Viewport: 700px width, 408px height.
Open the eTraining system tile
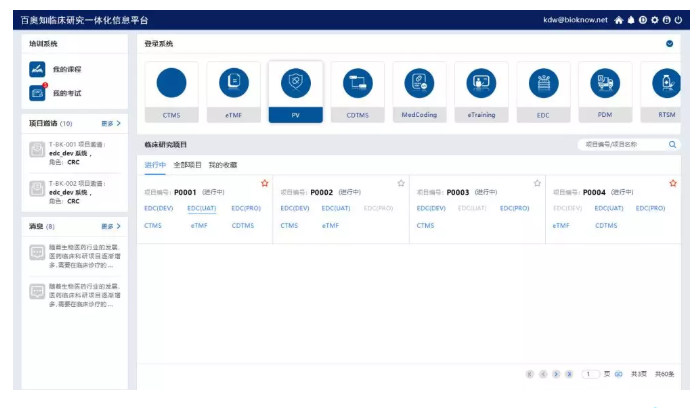click(481, 84)
